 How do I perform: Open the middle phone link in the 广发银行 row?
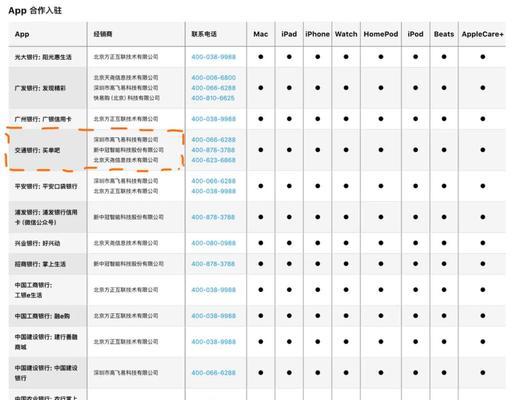click(x=213, y=88)
